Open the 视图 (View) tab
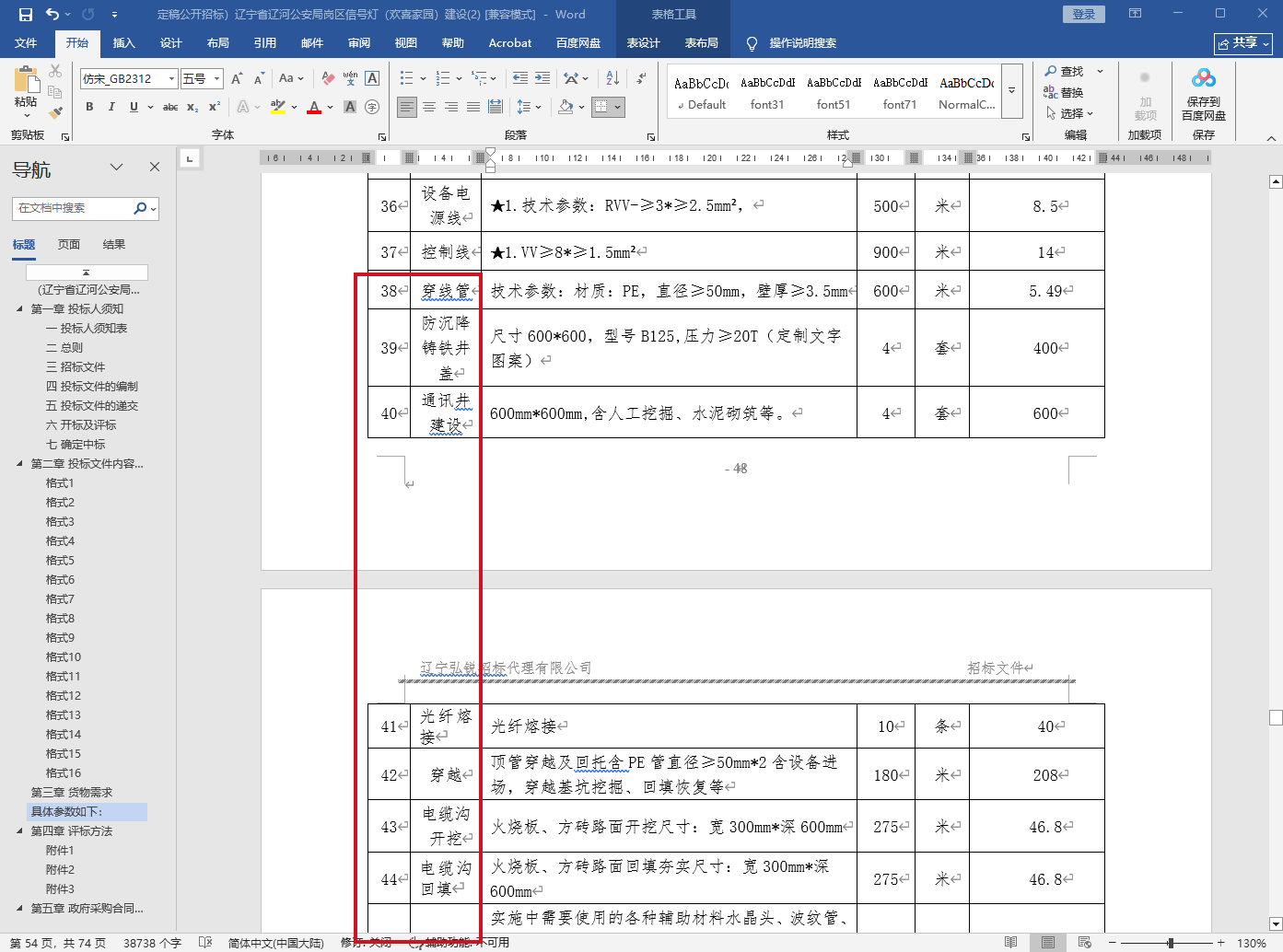Viewport: 1283px width, 952px height. (x=406, y=43)
